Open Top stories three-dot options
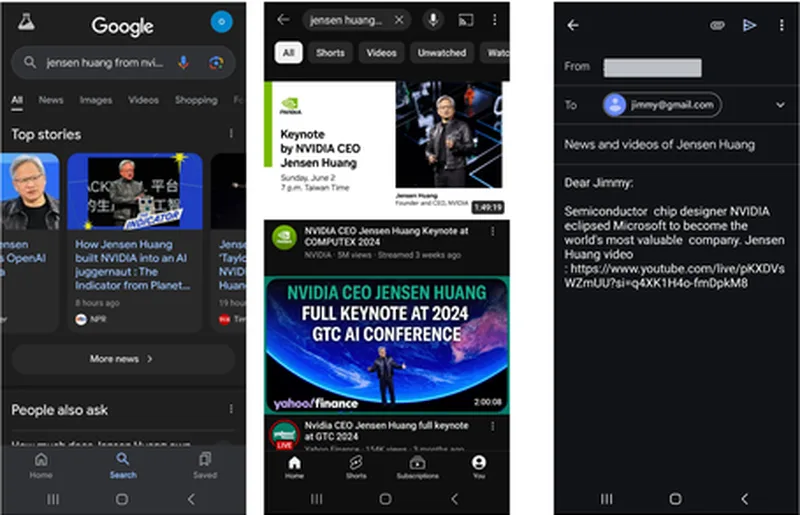 coord(231,133)
